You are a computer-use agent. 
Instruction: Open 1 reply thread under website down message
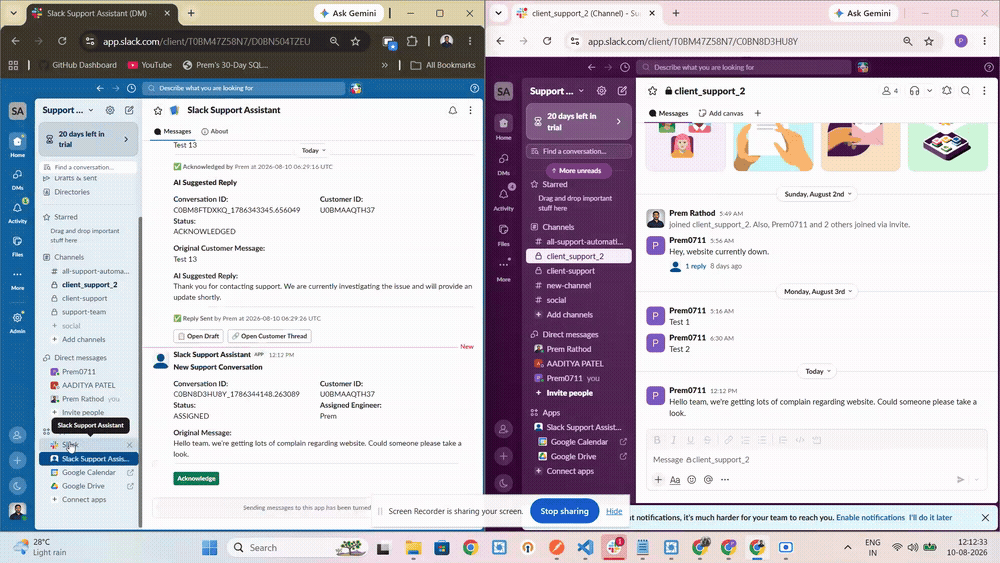pos(695,267)
